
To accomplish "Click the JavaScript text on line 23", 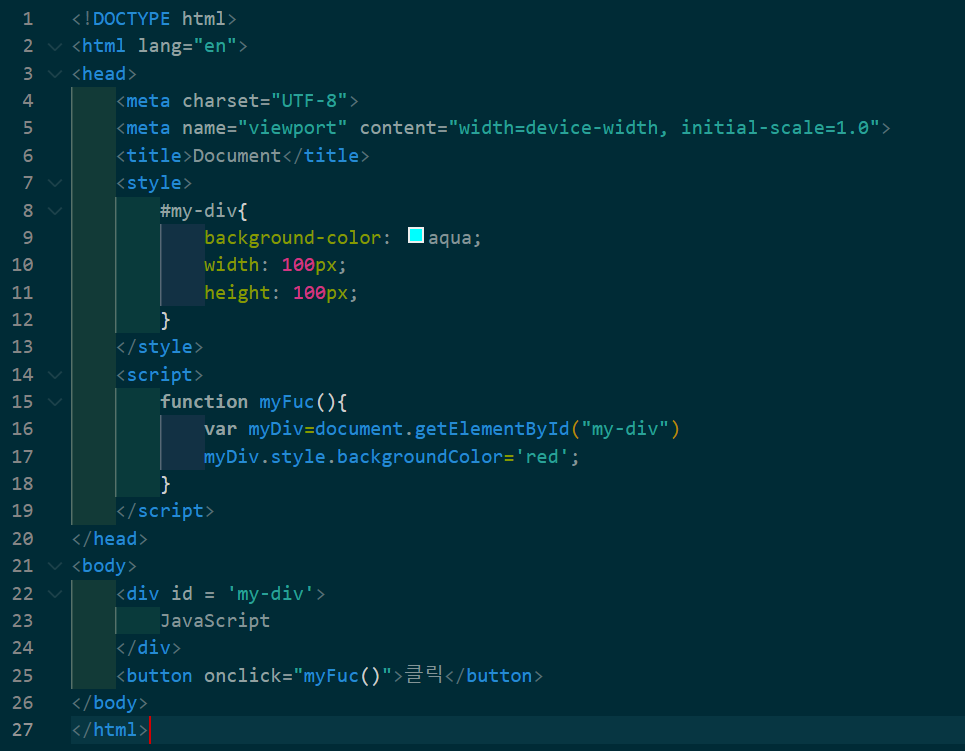I will [215, 620].
